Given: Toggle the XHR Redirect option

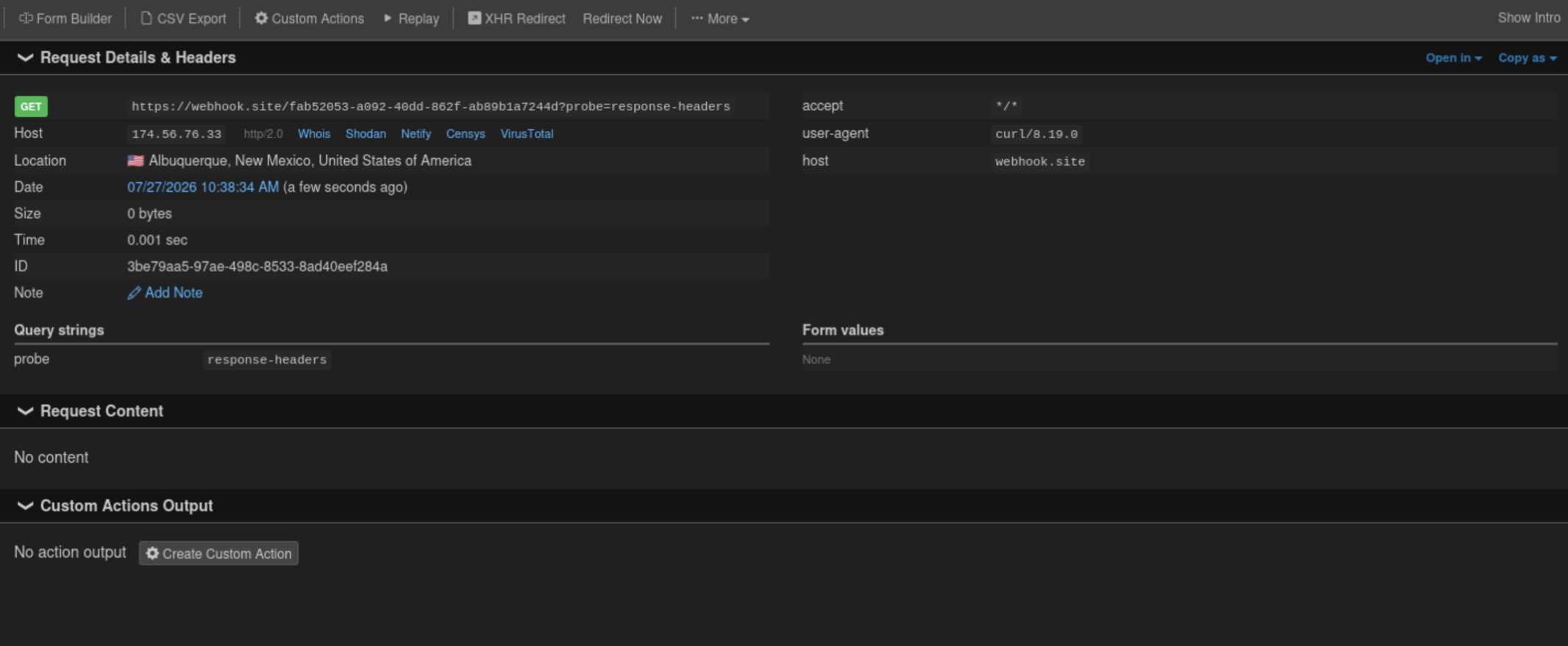Looking at the screenshot, I should click(x=517, y=18).
